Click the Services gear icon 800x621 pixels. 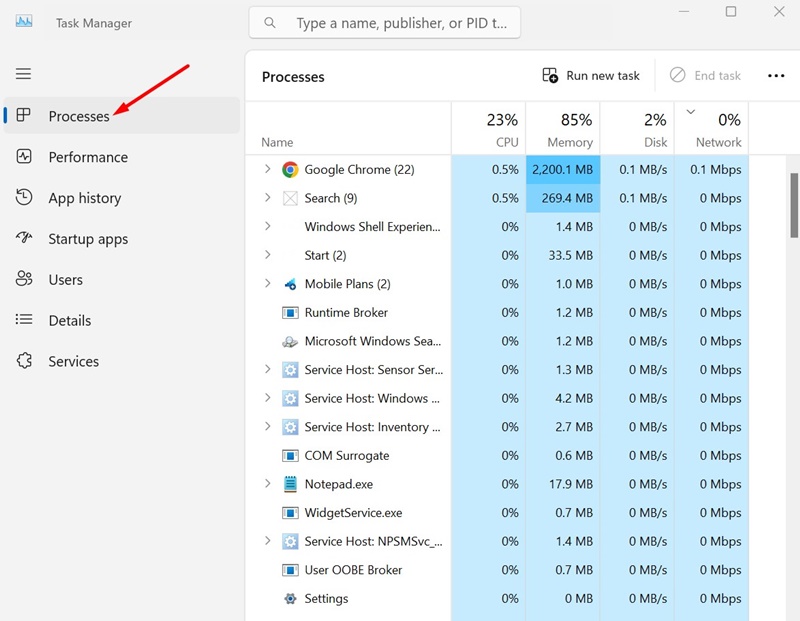coord(25,361)
